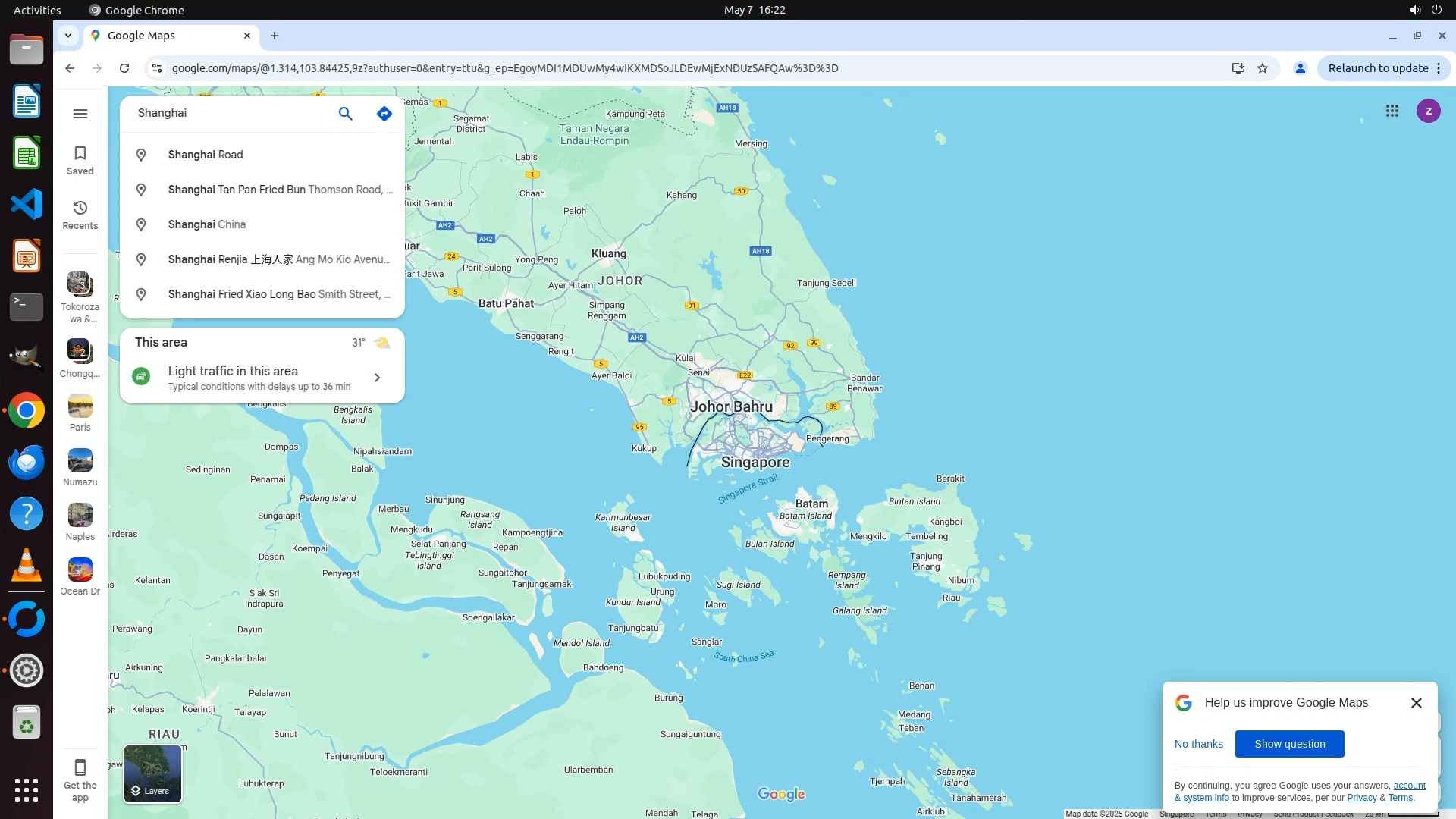
Task: Expand light traffic details chevron
Action: tap(377, 378)
